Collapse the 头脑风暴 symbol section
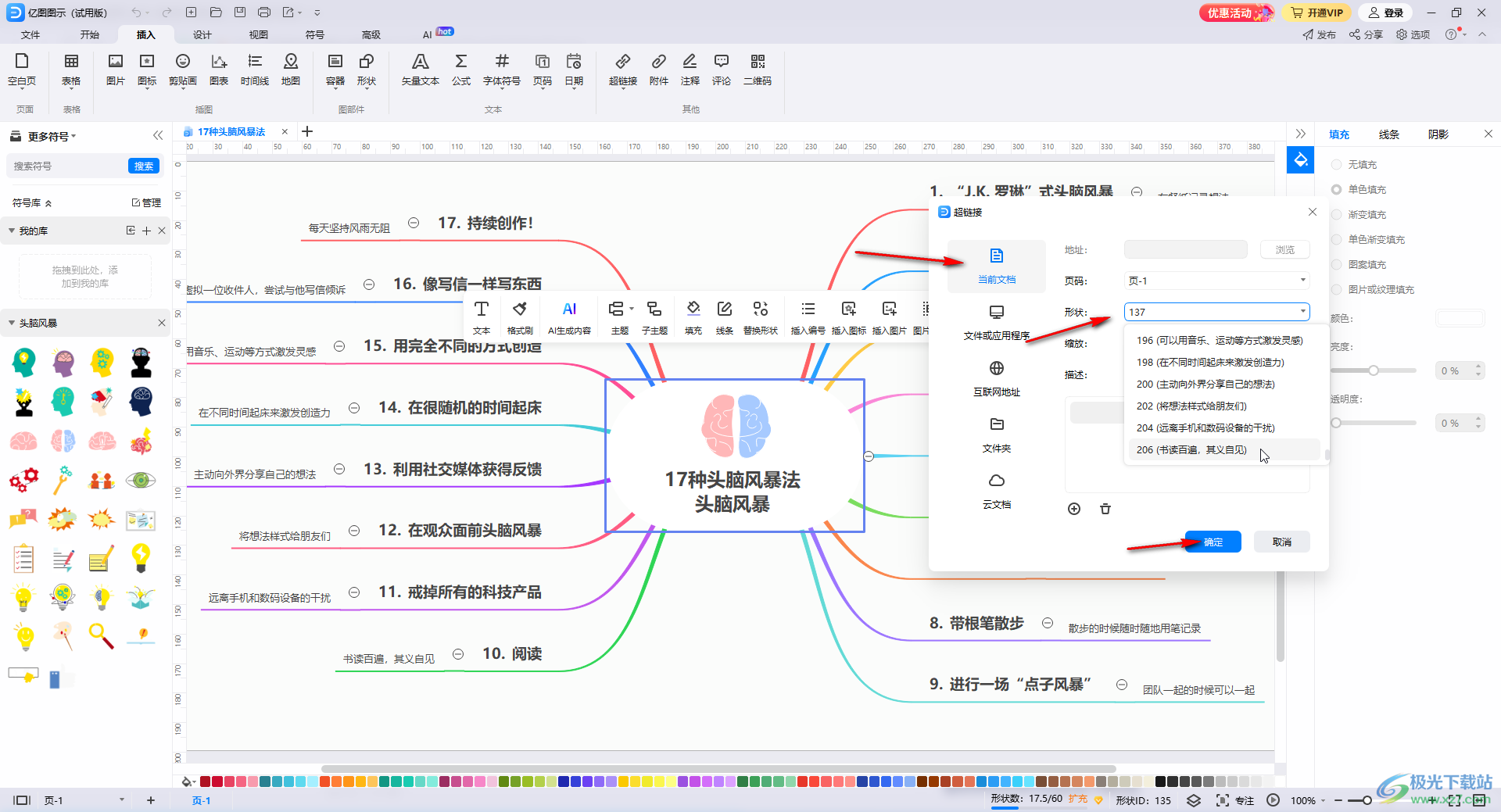The height and width of the screenshot is (812, 1501). coord(12,323)
